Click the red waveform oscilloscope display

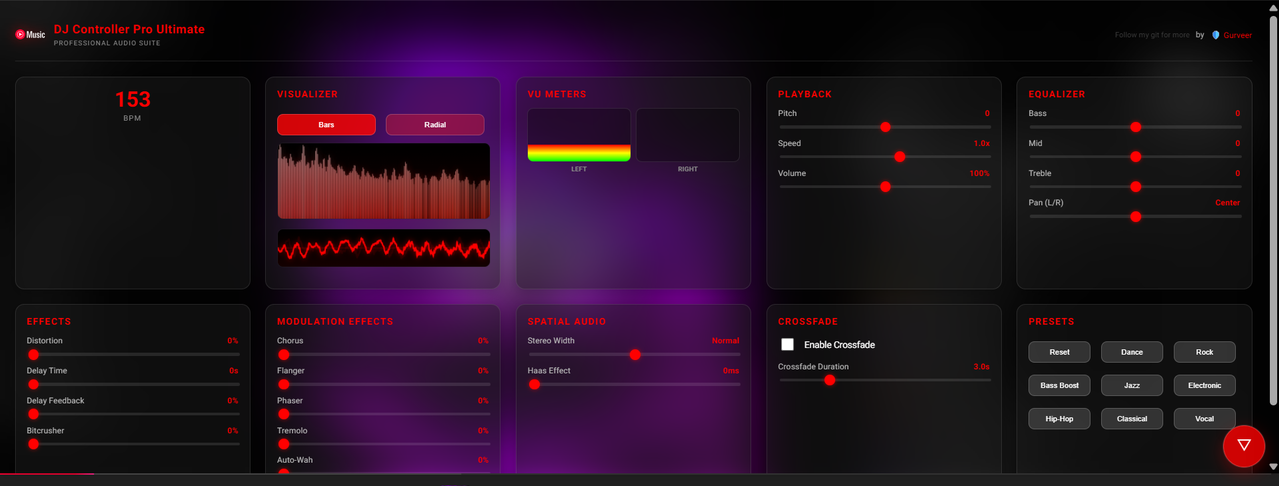tap(383, 247)
